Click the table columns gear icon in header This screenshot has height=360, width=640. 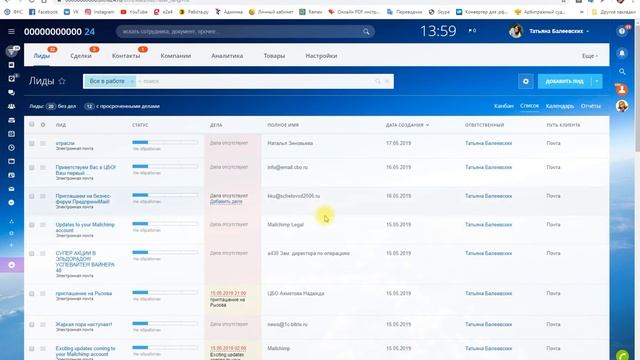[x=43, y=124]
